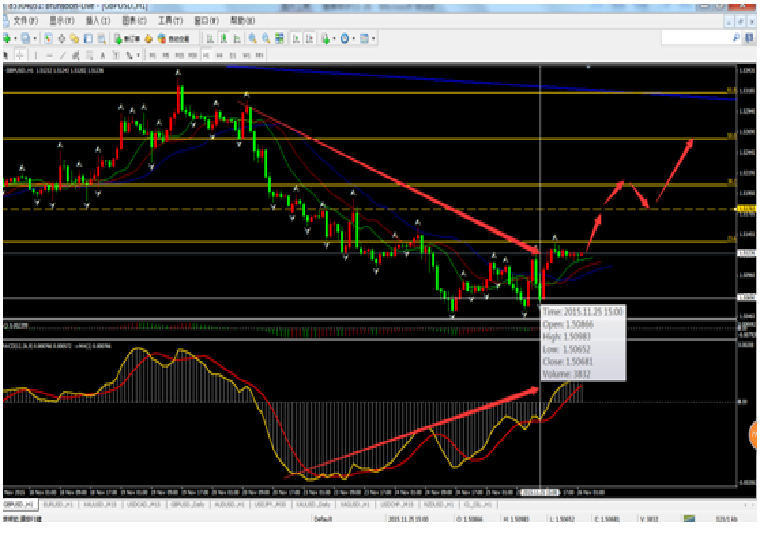Toggle the Crosshair cursor mode
Viewport: 773px width, 537px height.
click(20, 55)
